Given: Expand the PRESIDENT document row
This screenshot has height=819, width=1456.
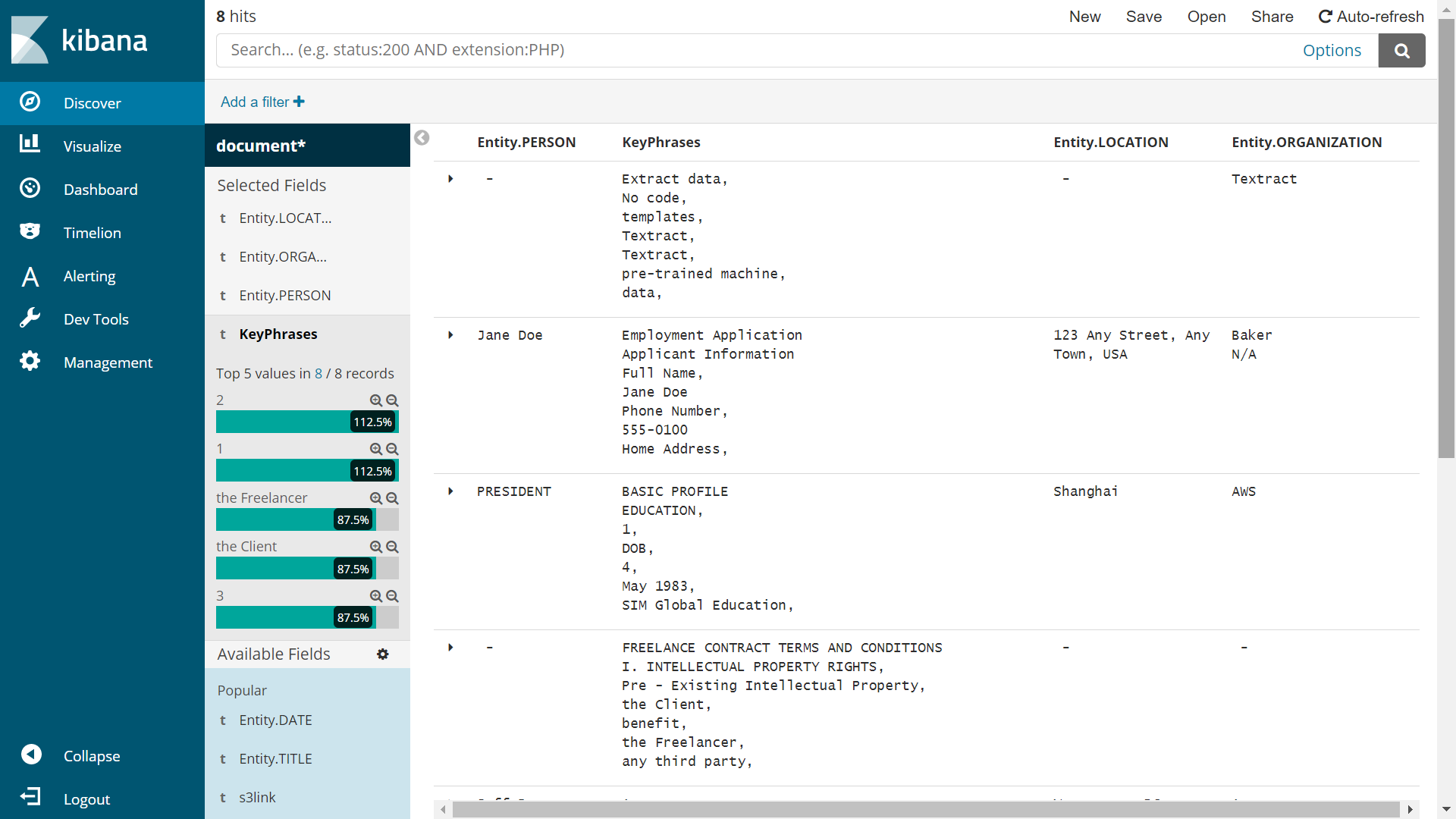Looking at the screenshot, I should pyautogui.click(x=450, y=491).
